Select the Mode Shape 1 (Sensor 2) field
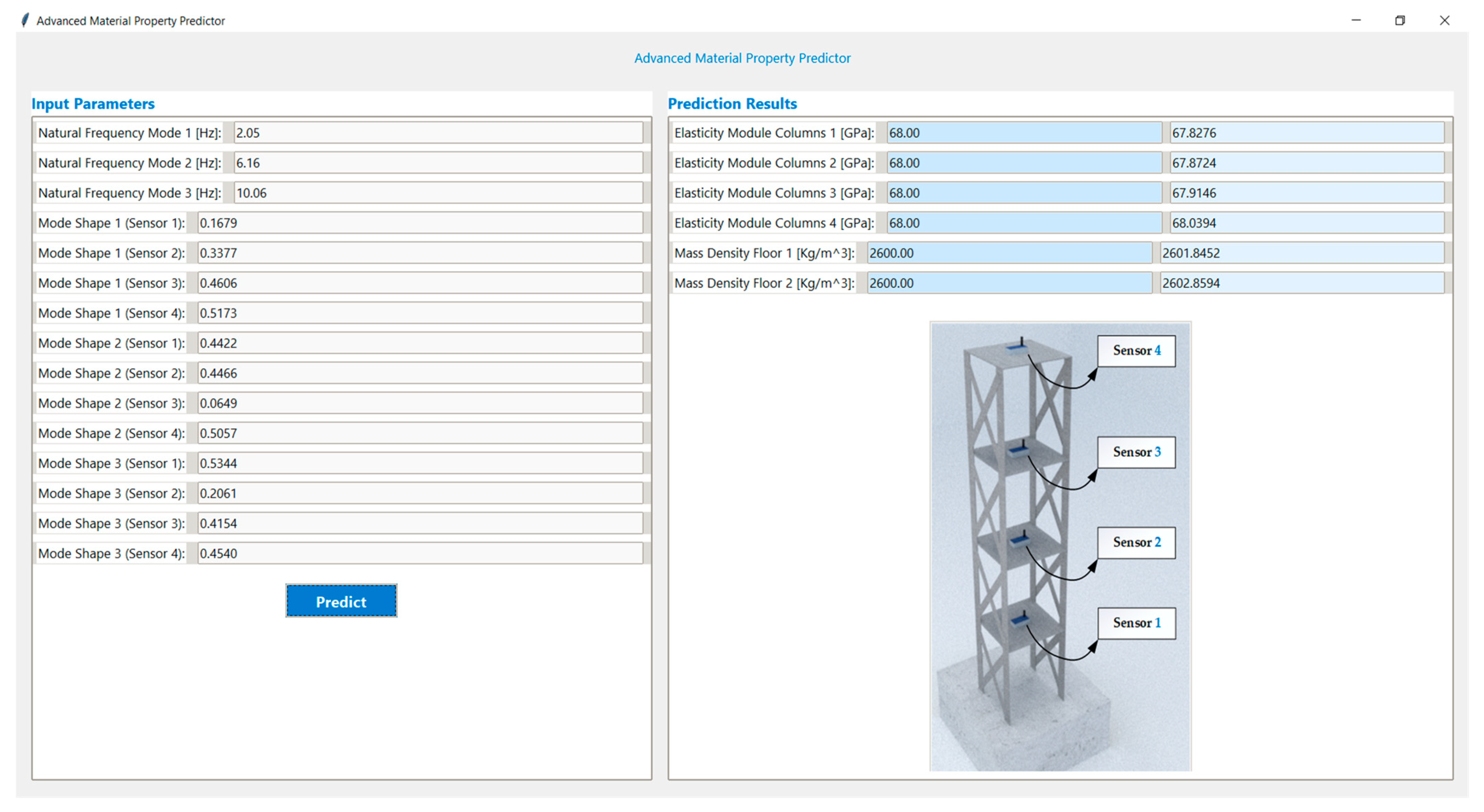Image resolution: width=1484 pixels, height=812 pixels. 420,253
